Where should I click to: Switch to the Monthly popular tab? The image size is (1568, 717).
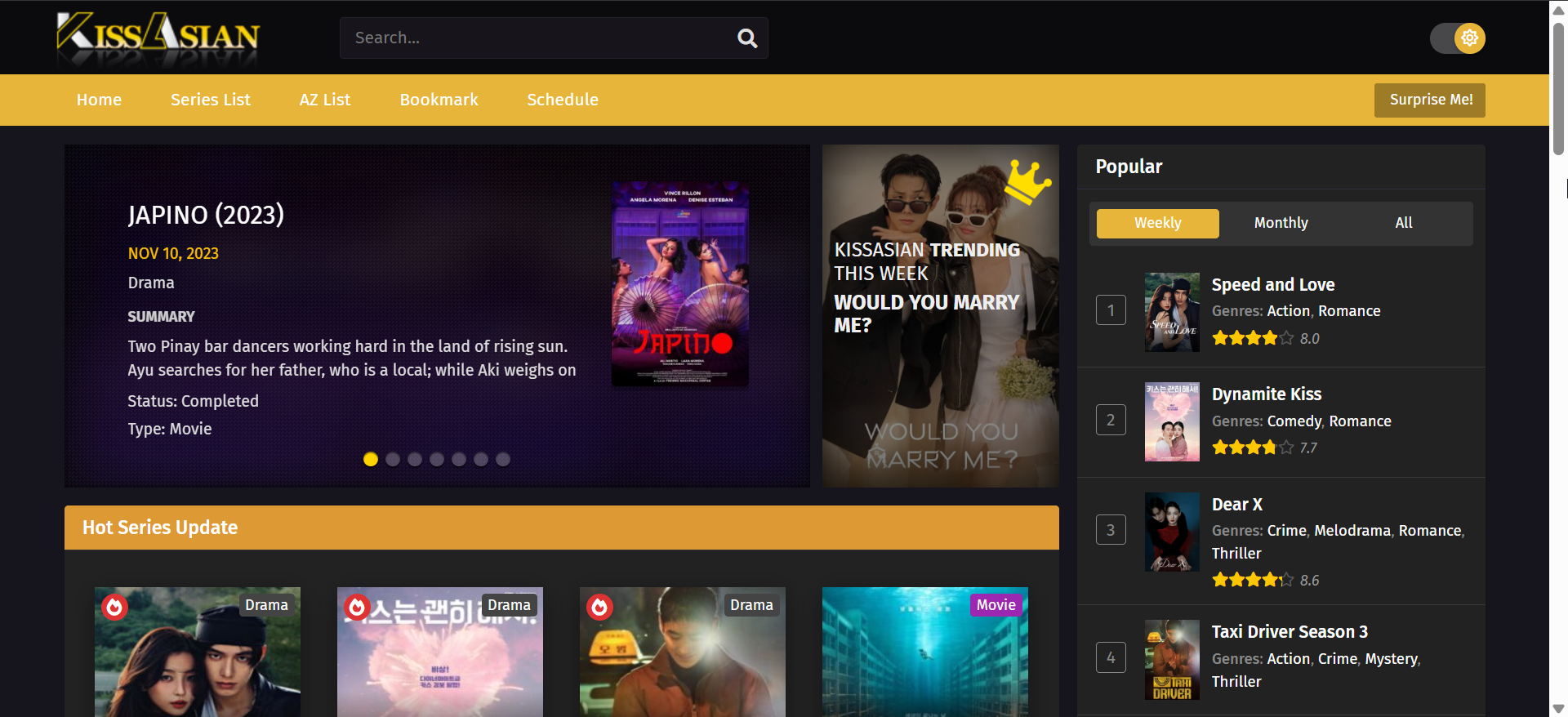[1281, 223]
